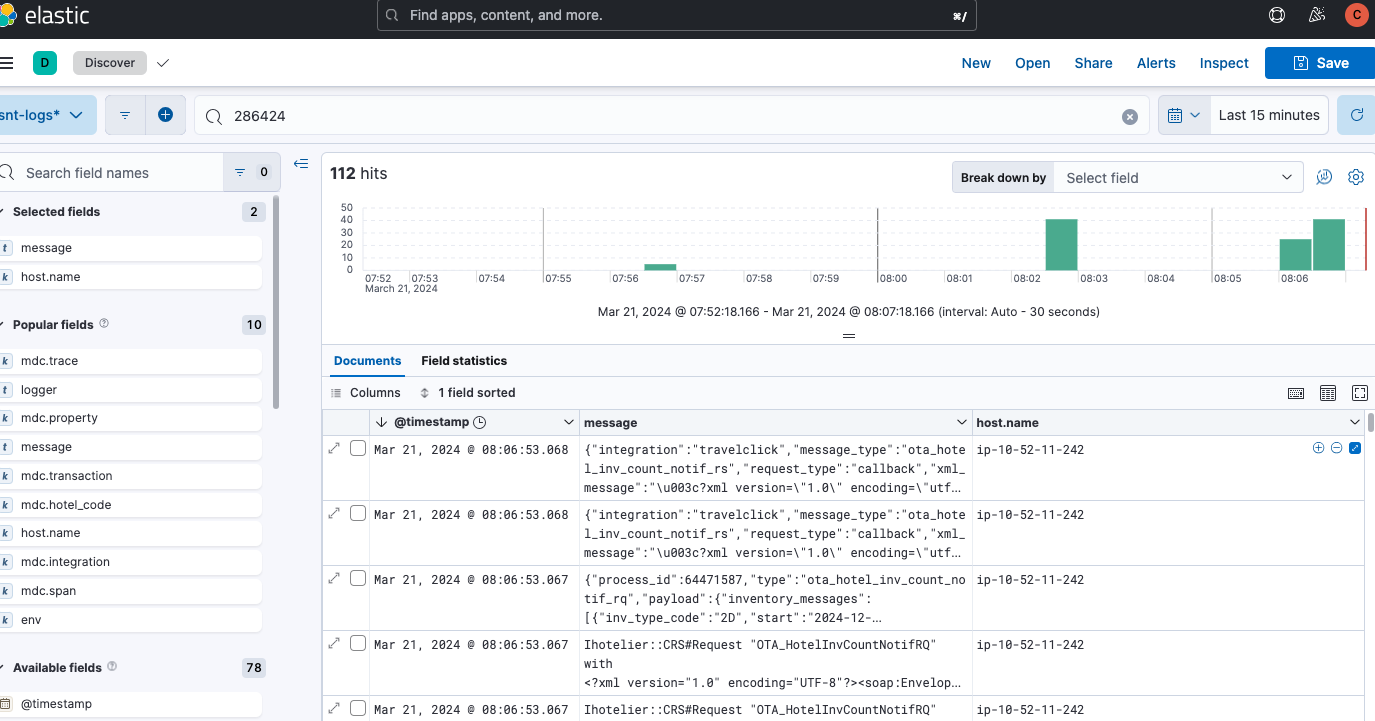This screenshot has height=721, width=1375.
Task: Open chart options gear icon
Action: (x=1356, y=177)
